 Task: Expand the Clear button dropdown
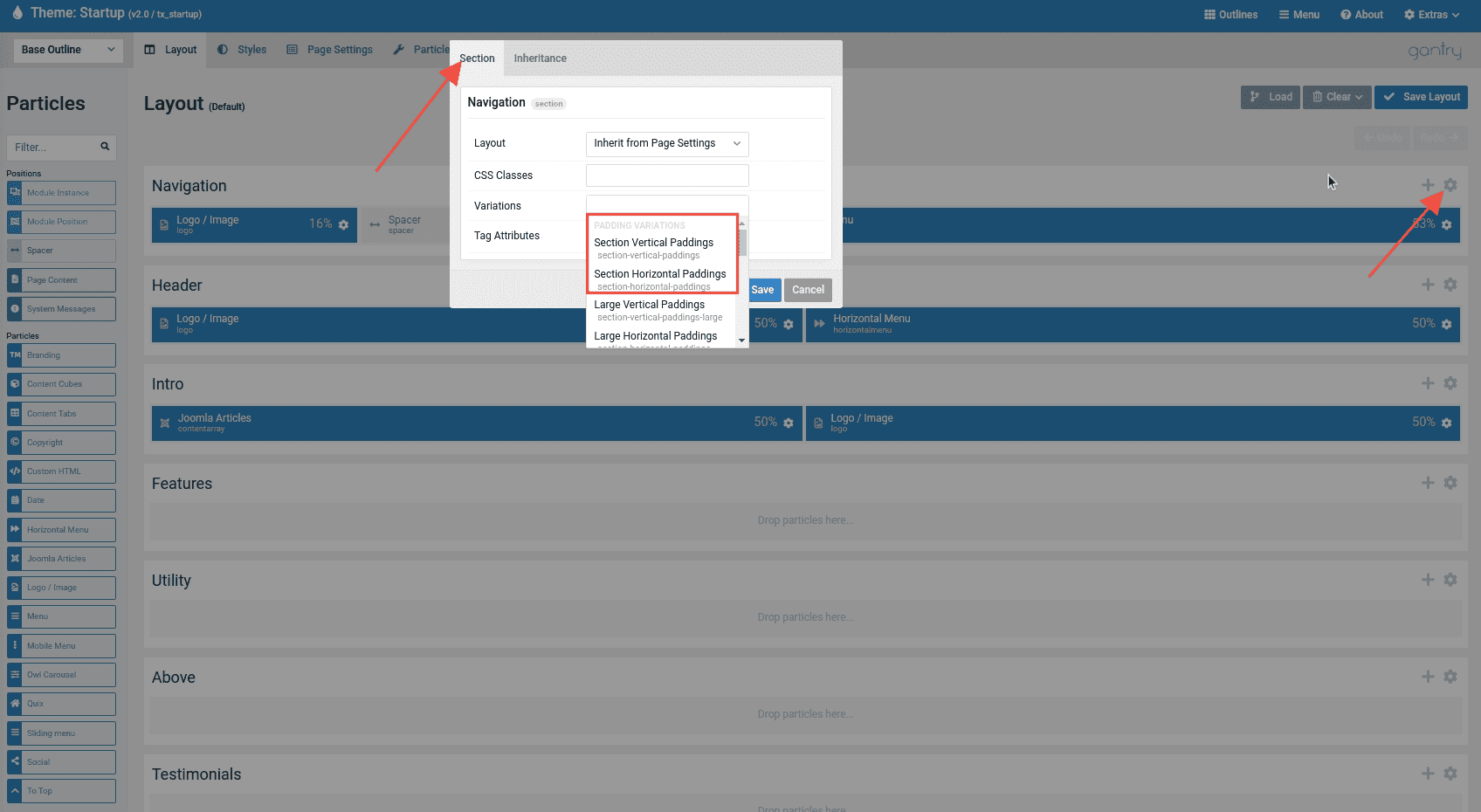[1337, 97]
